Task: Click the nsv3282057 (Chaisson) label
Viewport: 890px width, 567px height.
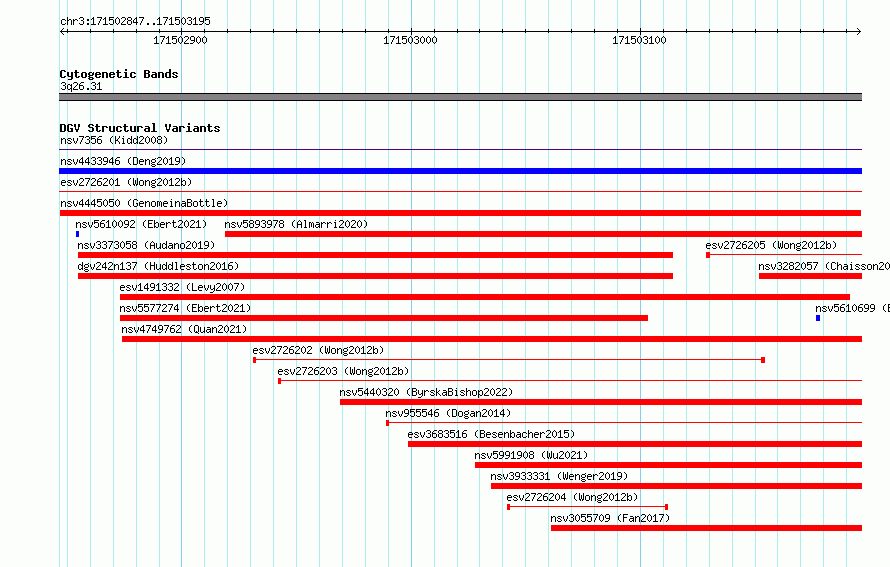Action: tap(824, 266)
